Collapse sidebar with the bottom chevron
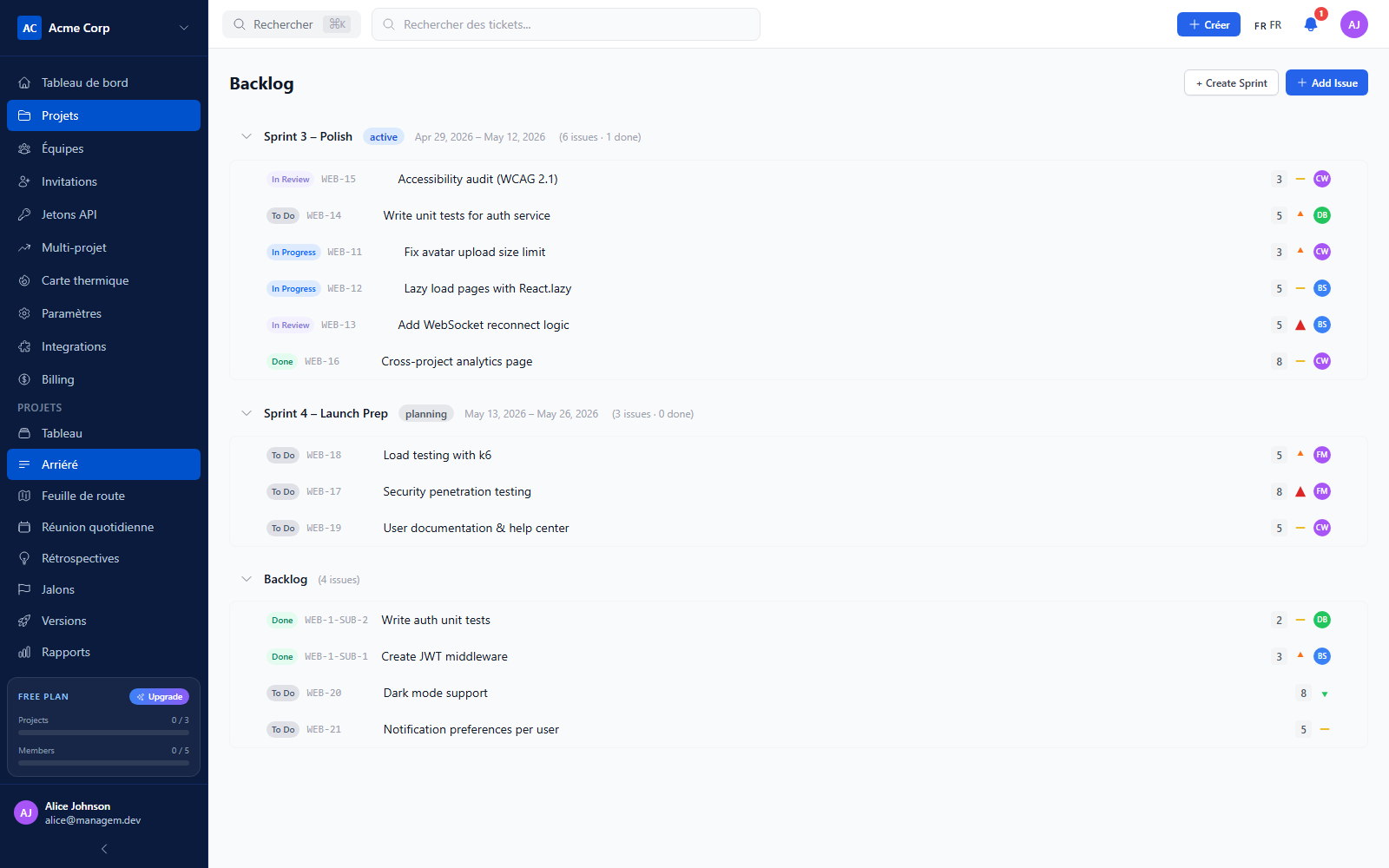The height and width of the screenshot is (868, 1389). [x=104, y=849]
